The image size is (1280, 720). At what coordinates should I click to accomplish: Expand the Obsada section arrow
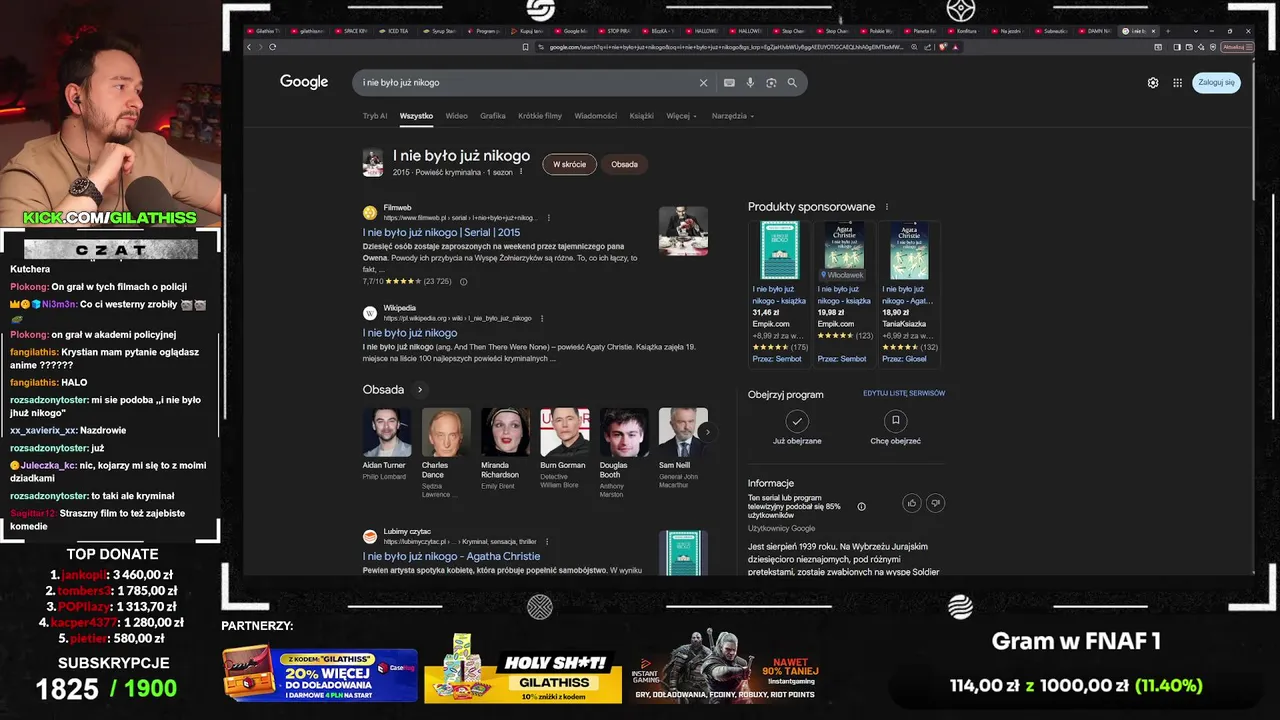click(420, 390)
